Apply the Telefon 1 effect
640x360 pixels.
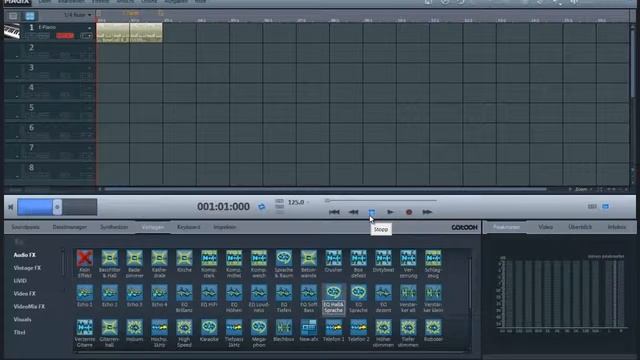[333, 327]
